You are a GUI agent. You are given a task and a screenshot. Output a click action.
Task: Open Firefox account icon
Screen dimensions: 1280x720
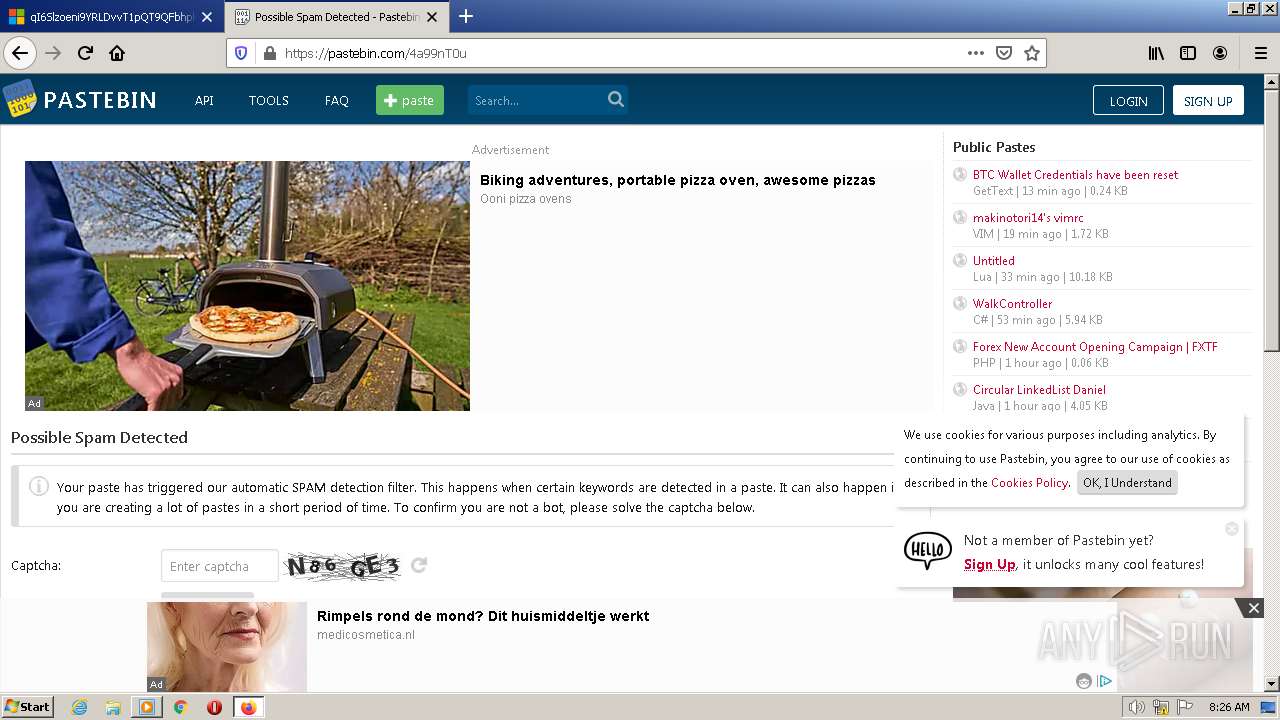click(x=1220, y=53)
